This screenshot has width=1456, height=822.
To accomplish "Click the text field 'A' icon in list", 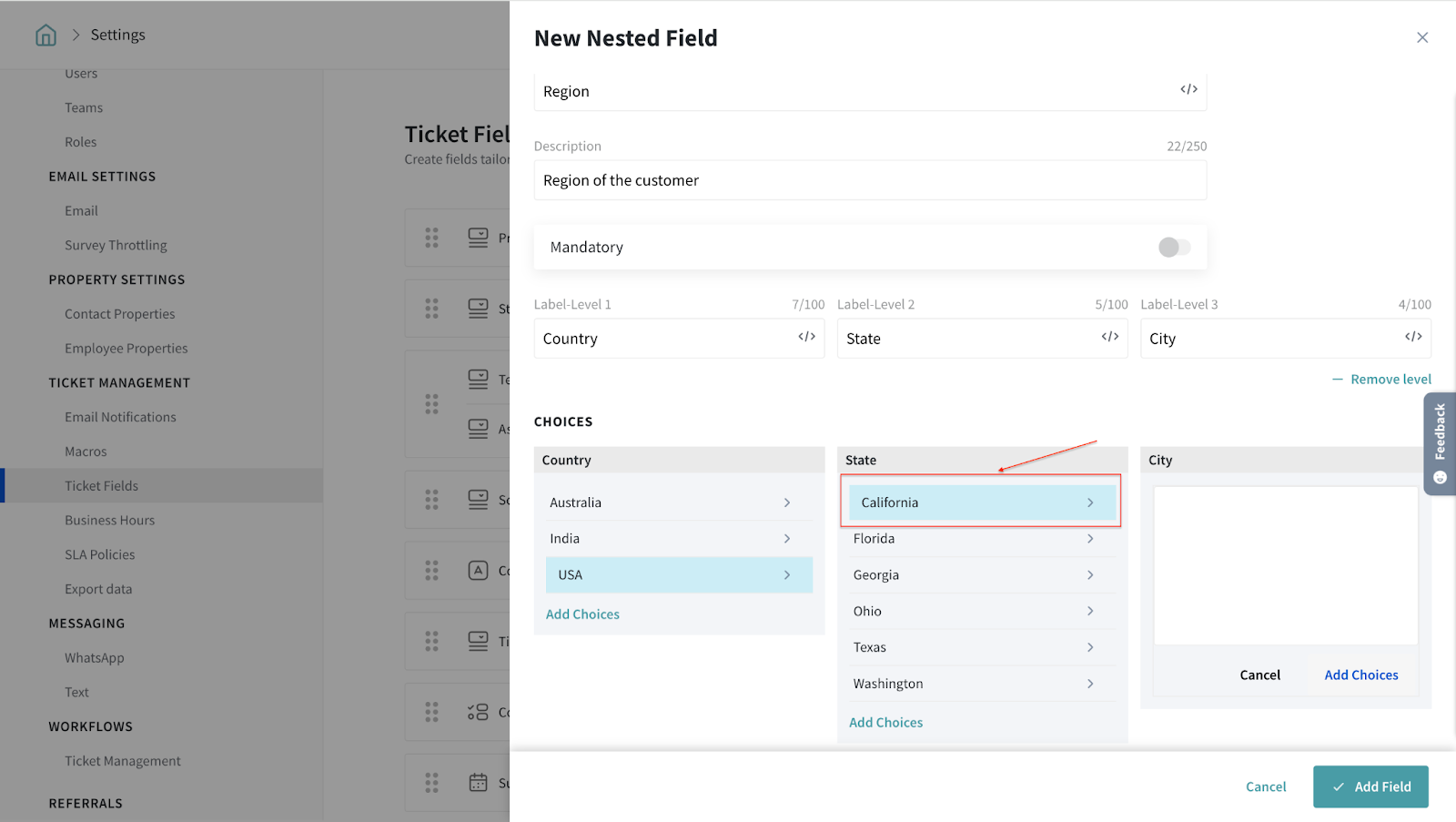I will (x=478, y=571).
